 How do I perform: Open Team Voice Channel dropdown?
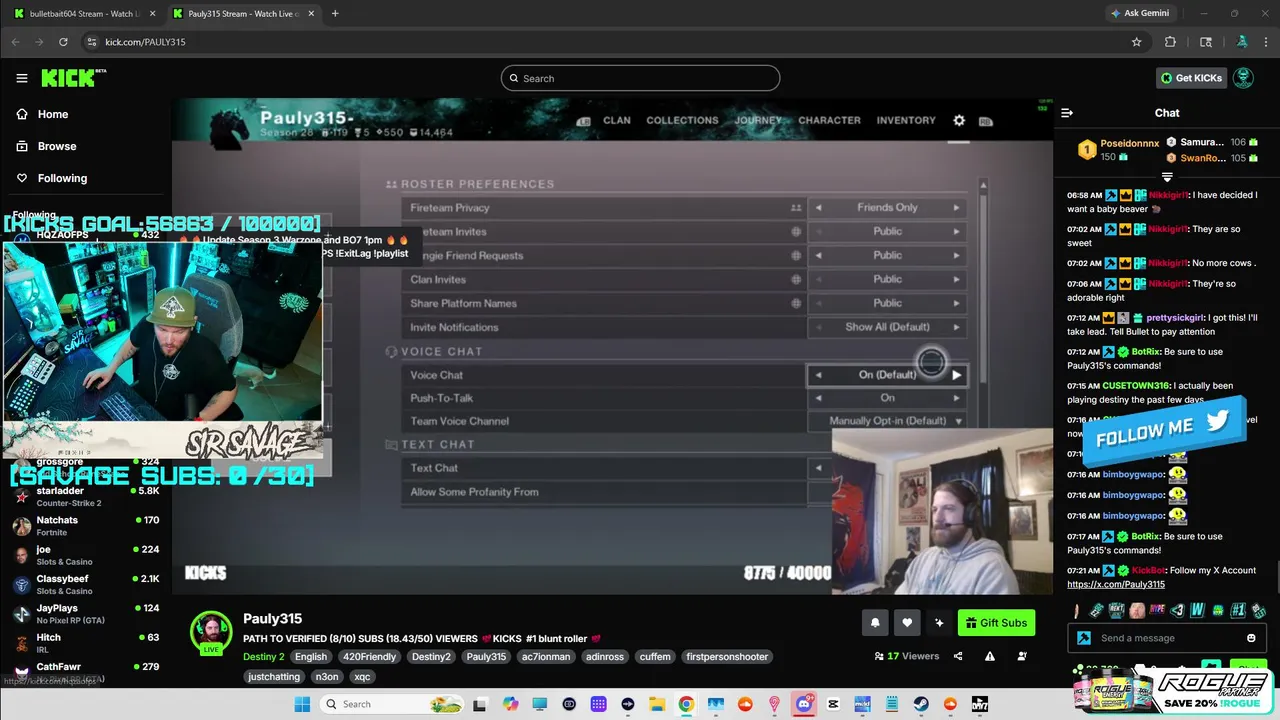(x=887, y=421)
